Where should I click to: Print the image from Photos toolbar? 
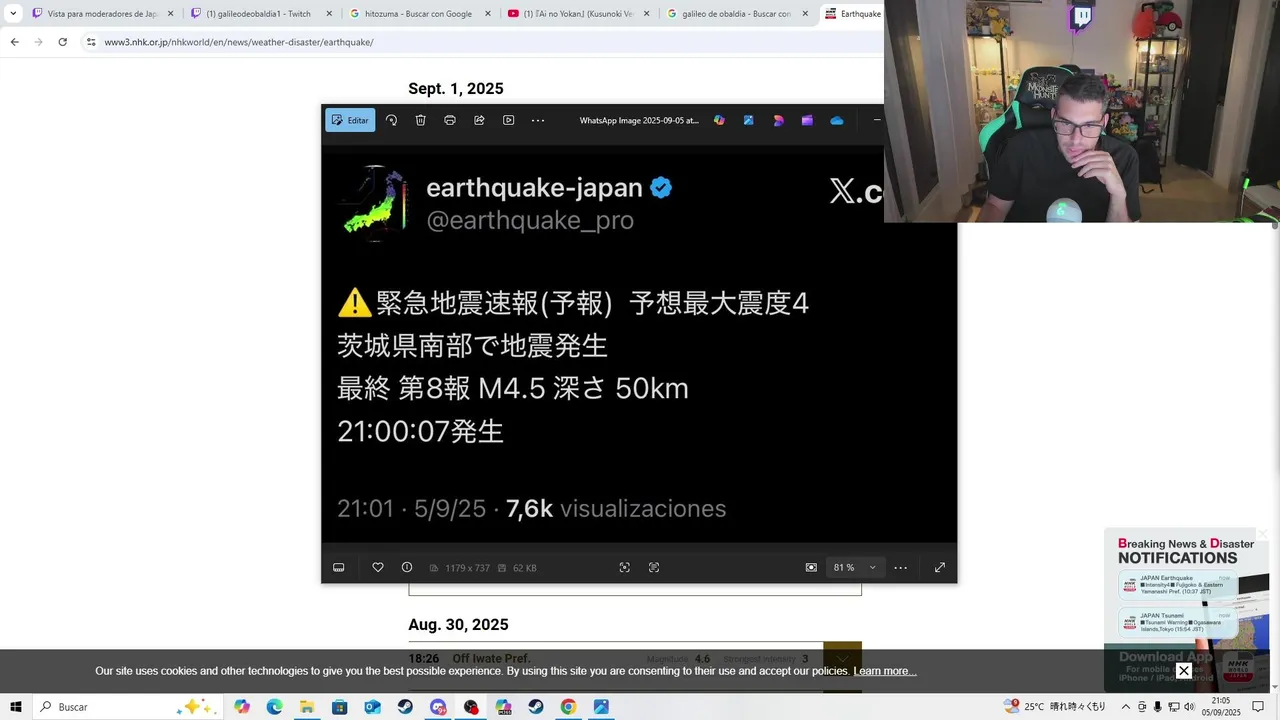[450, 120]
